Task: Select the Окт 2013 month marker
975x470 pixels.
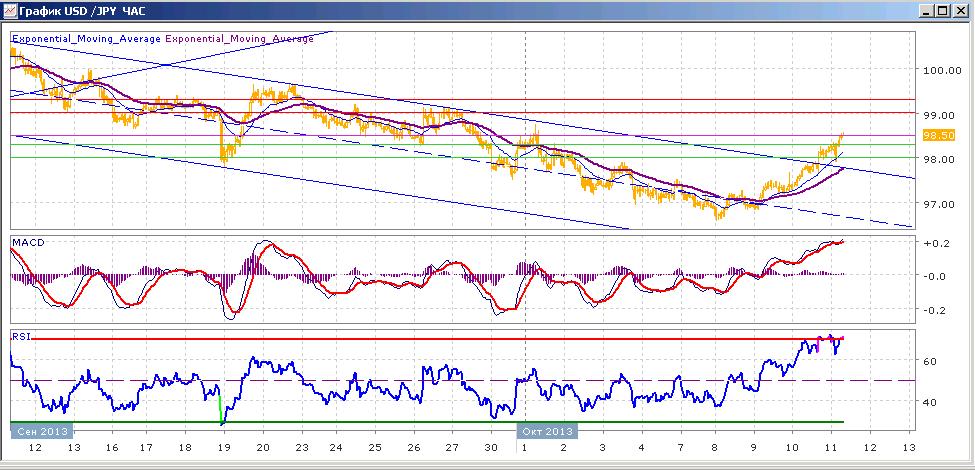Action: click(547, 431)
